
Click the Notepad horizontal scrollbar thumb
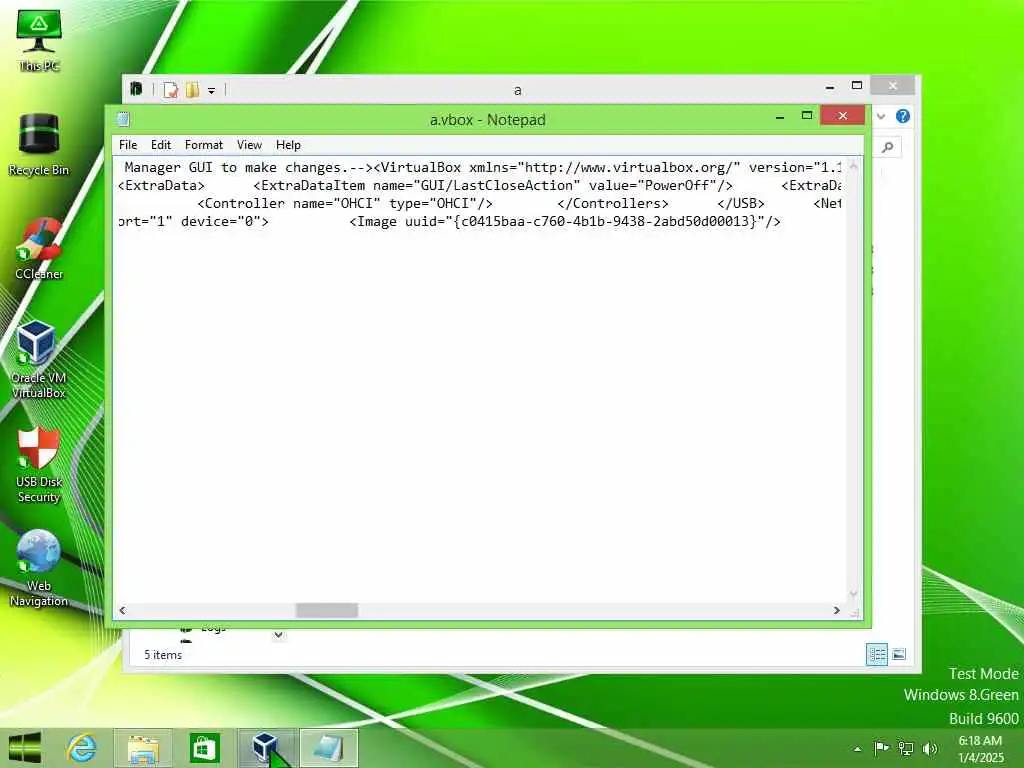tap(327, 611)
